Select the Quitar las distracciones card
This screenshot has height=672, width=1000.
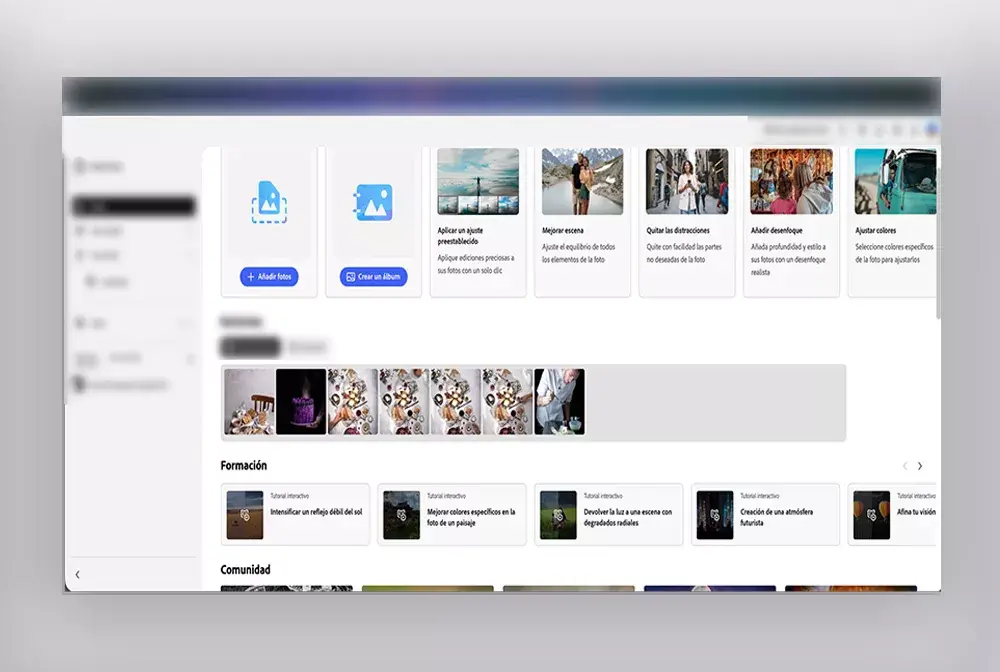(x=686, y=222)
